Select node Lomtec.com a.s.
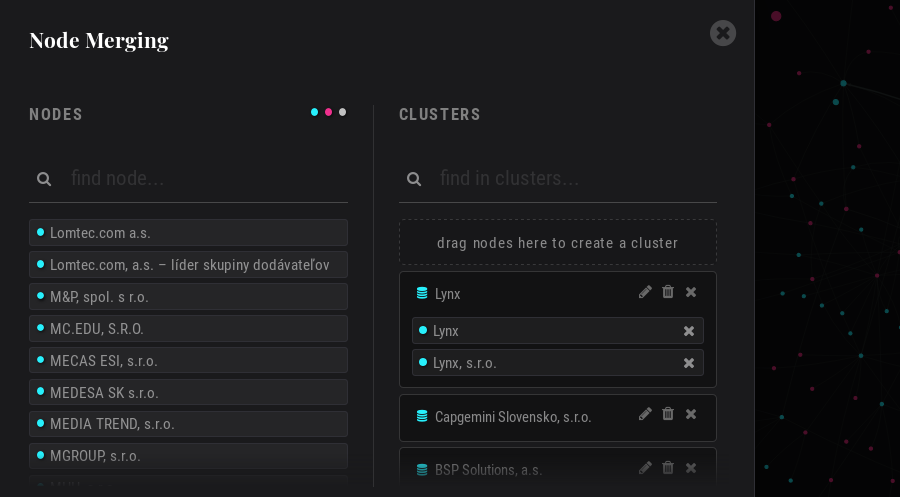The image size is (900, 497). point(188,232)
